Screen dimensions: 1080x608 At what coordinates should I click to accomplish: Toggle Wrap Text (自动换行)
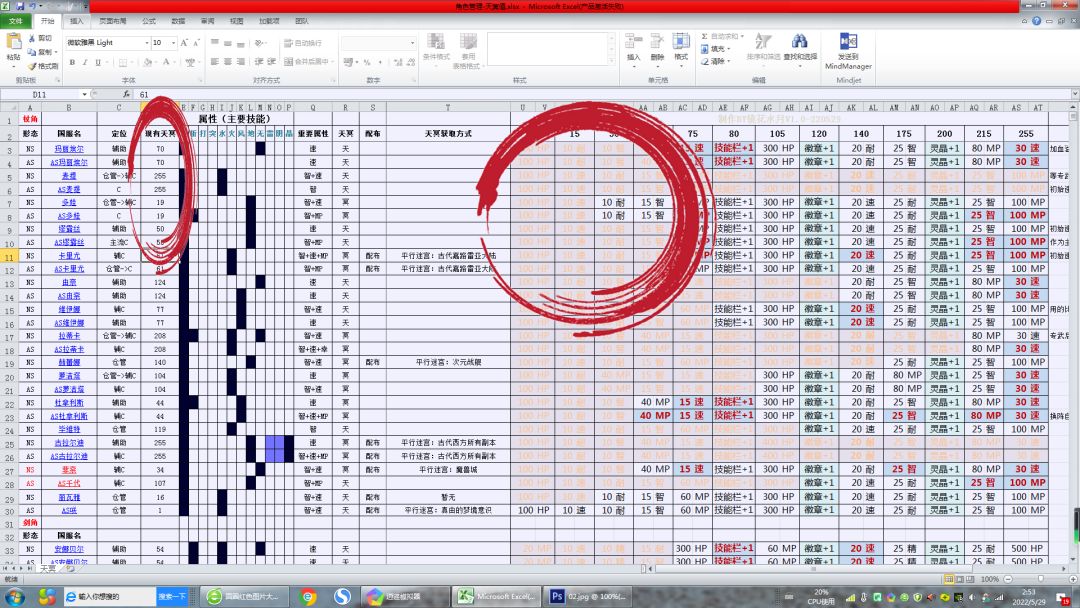303,43
